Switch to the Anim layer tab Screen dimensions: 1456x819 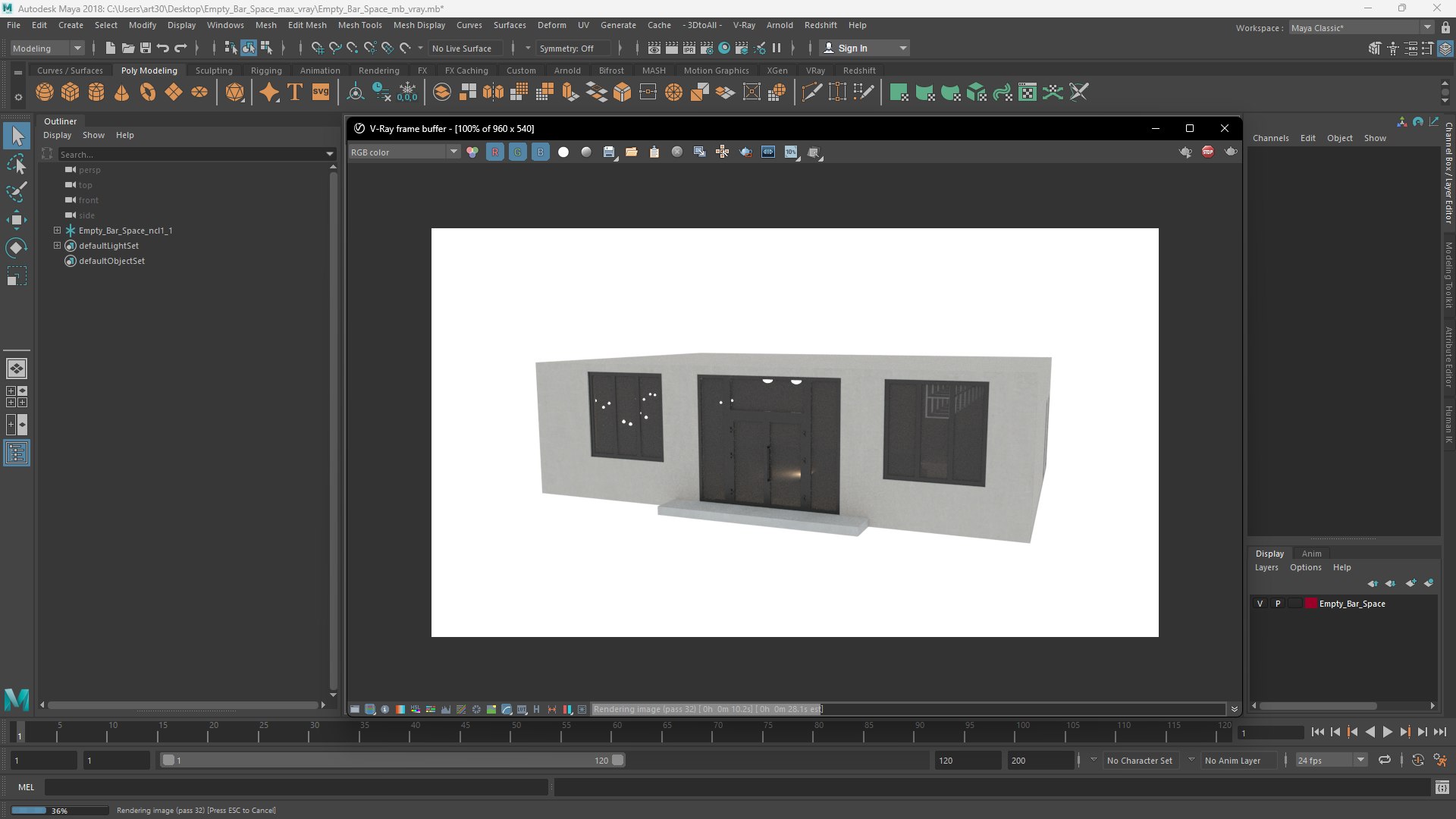coord(1311,554)
